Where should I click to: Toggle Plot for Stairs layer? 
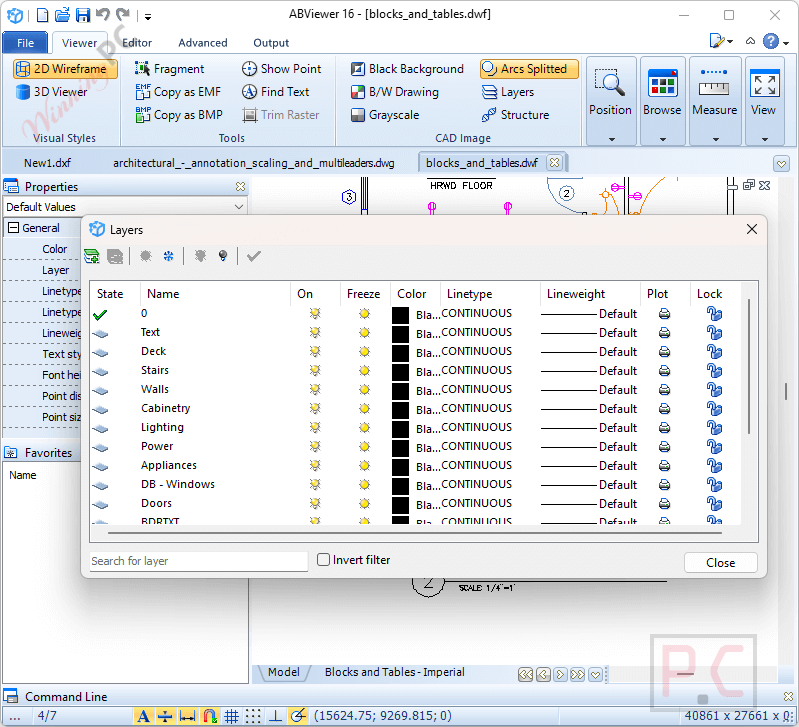664,371
